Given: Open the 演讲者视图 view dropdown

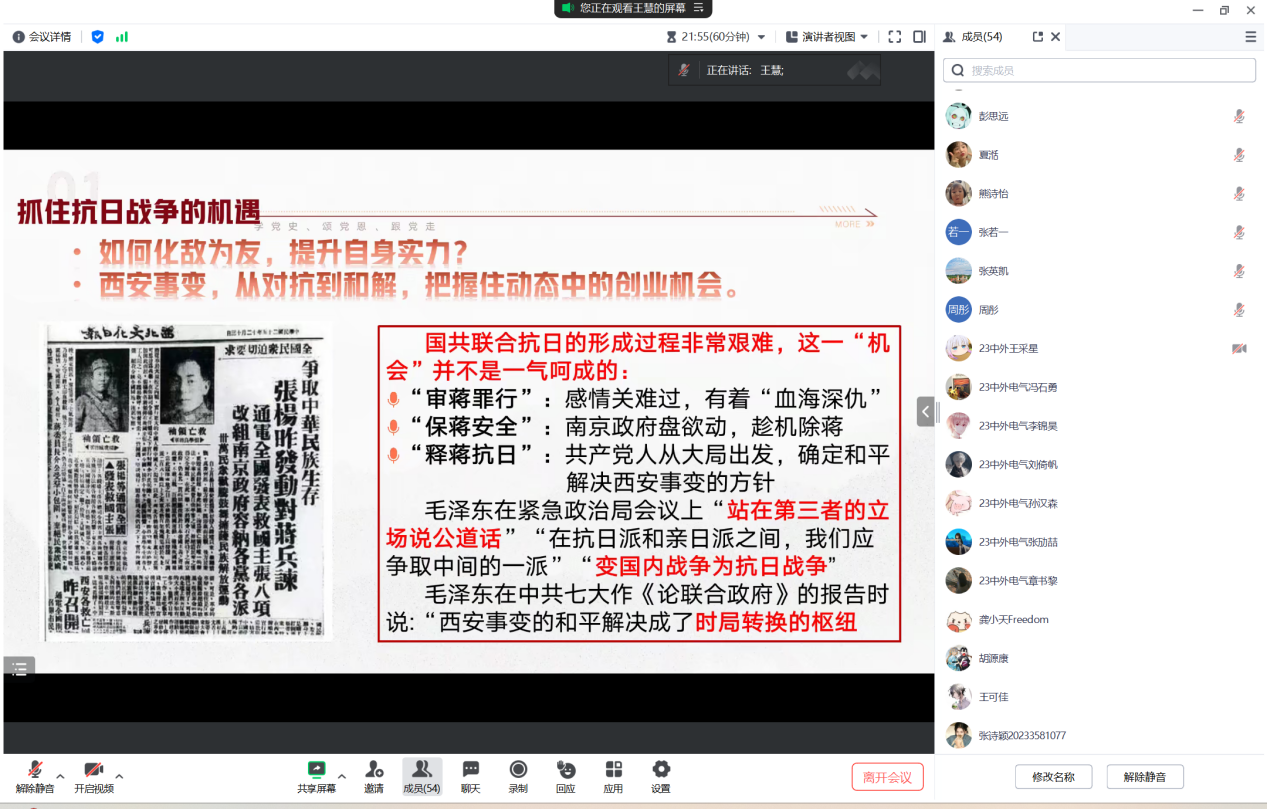Looking at the screenshot, I should pyautogui.click(x=827, y=37).
